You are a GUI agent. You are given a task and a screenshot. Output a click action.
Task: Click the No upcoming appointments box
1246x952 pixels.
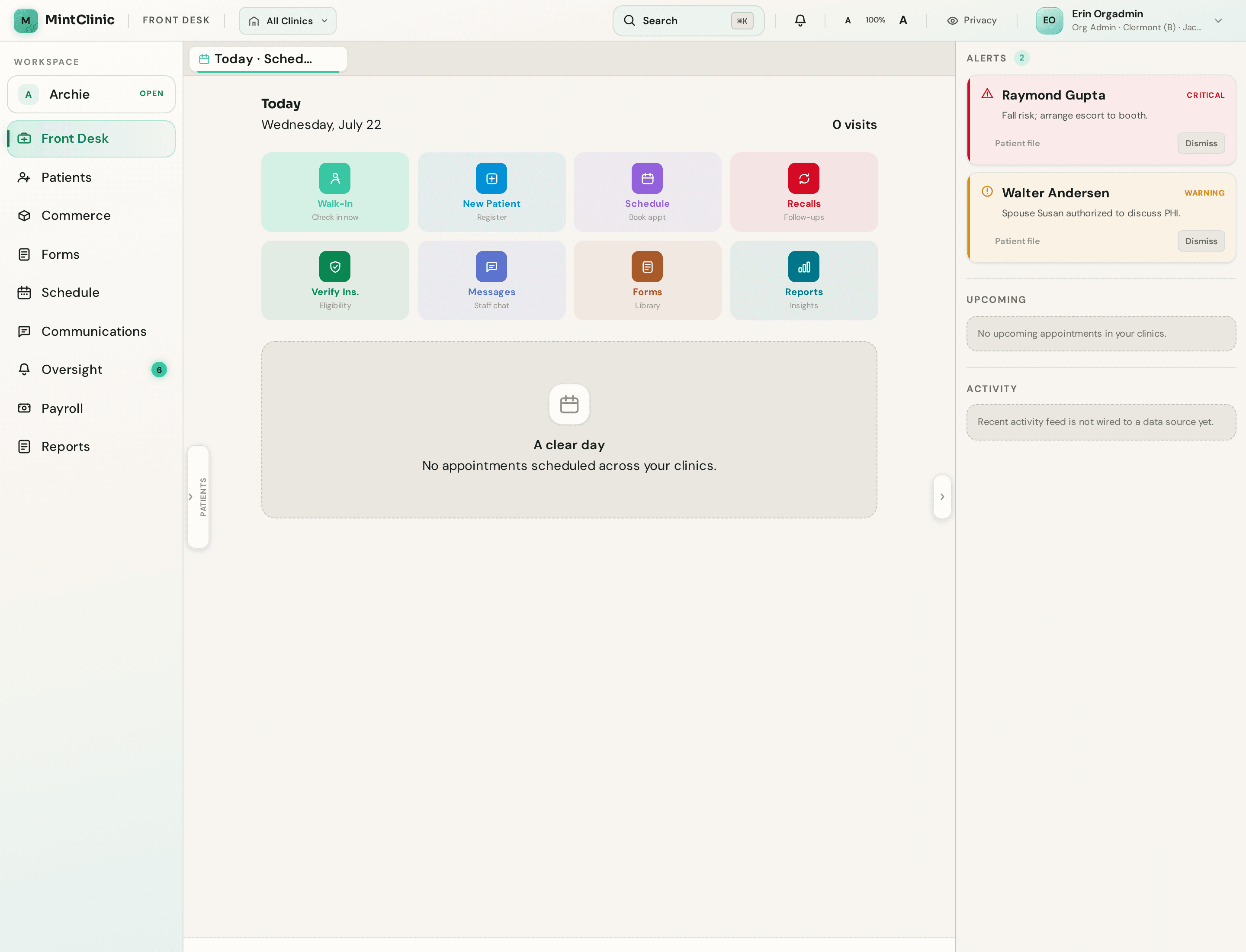[x=1101, y=334]
